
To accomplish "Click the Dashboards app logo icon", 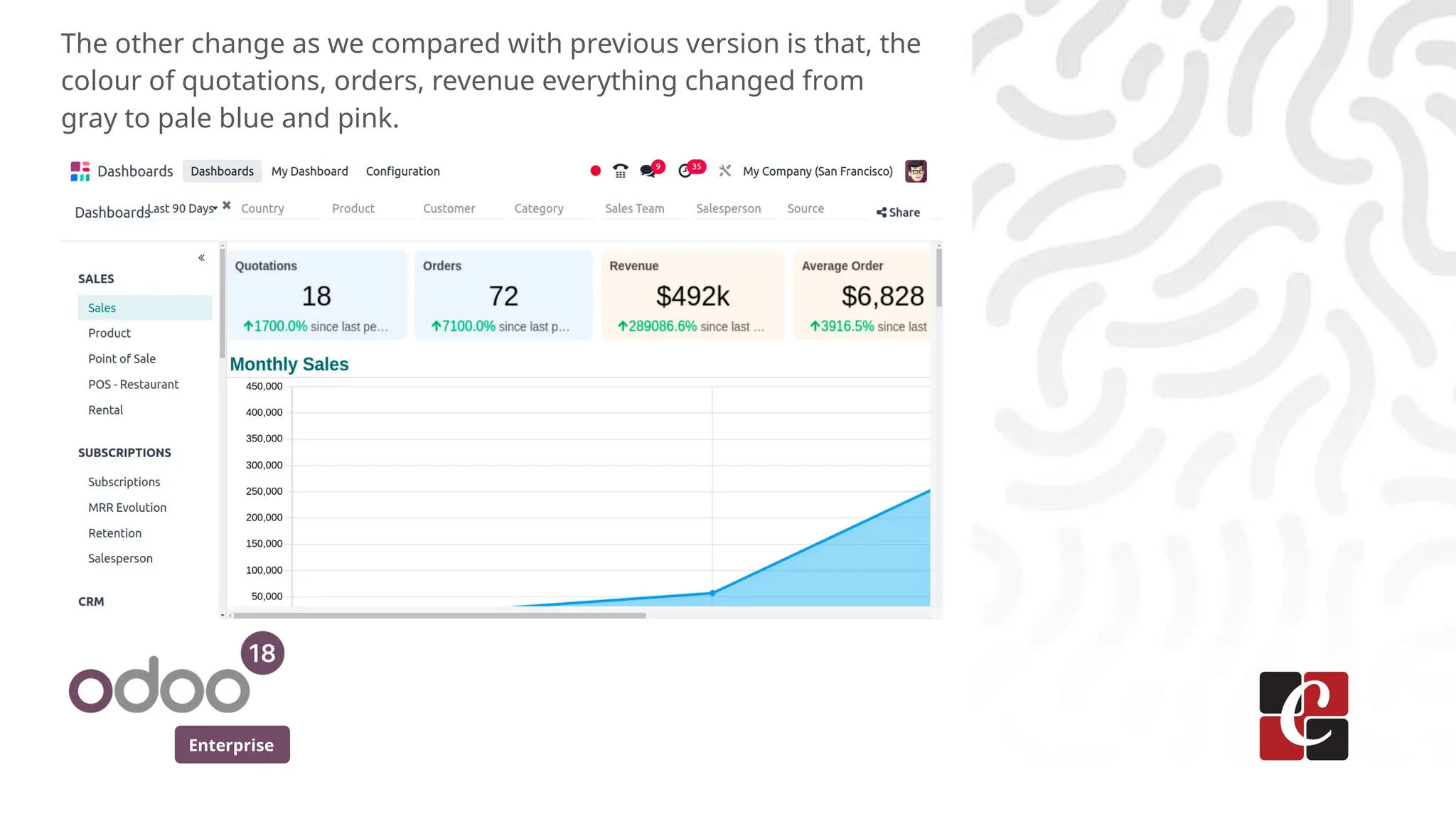I will [80, 171].
